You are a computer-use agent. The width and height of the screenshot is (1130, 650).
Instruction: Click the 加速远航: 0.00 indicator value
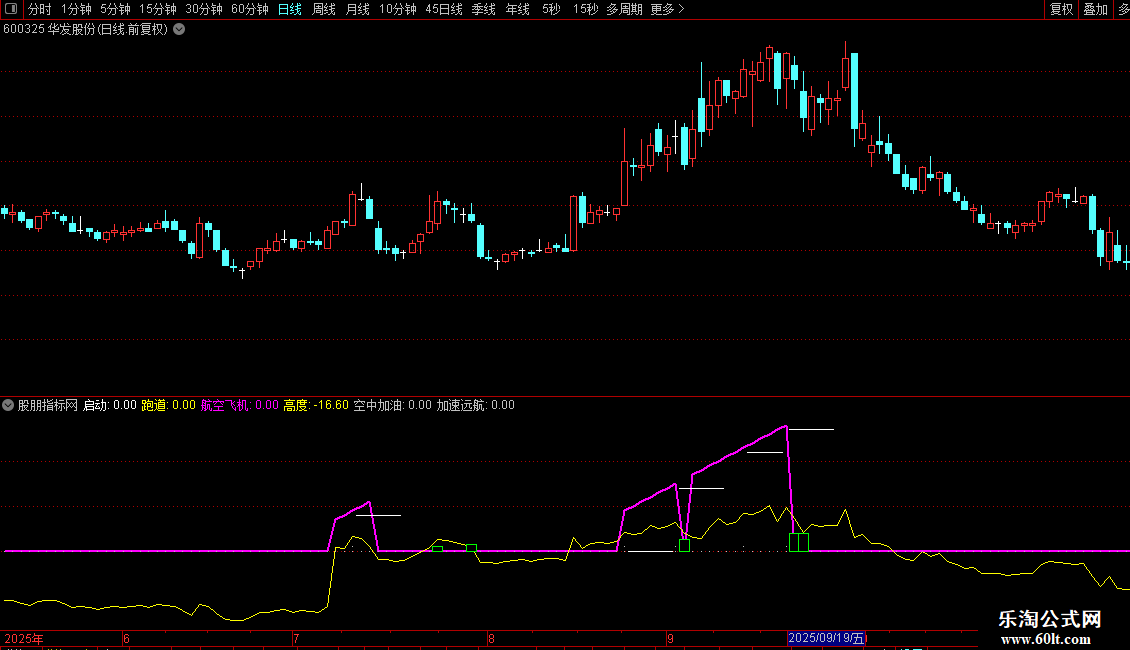pos(476,405)
